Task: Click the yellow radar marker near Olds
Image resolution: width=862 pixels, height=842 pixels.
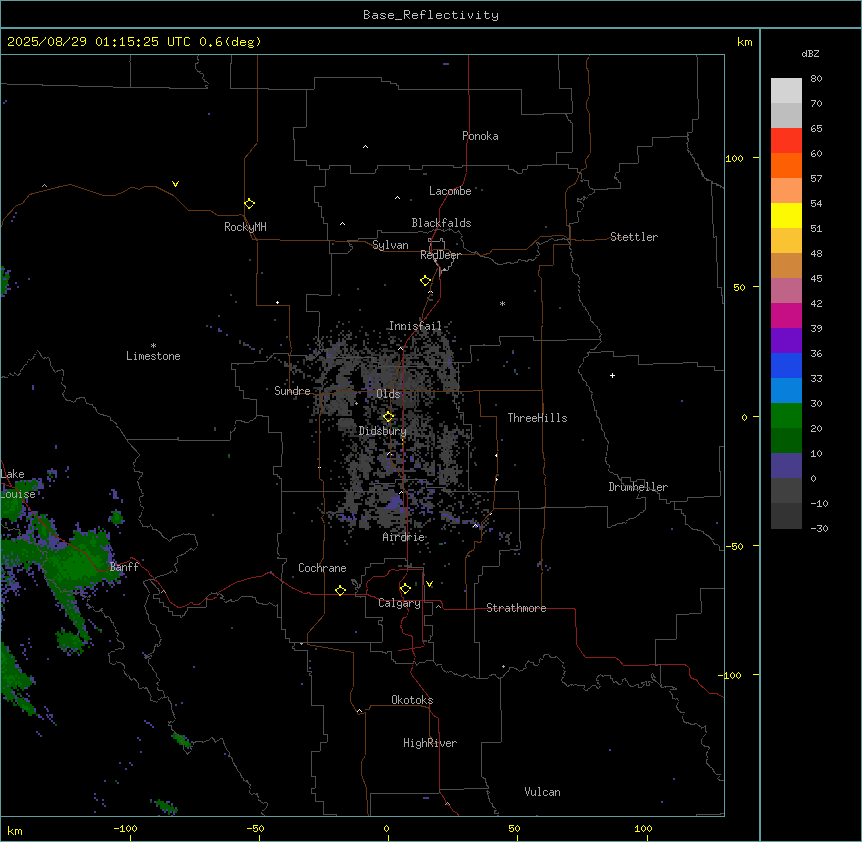Action: [x=388, y=417]
